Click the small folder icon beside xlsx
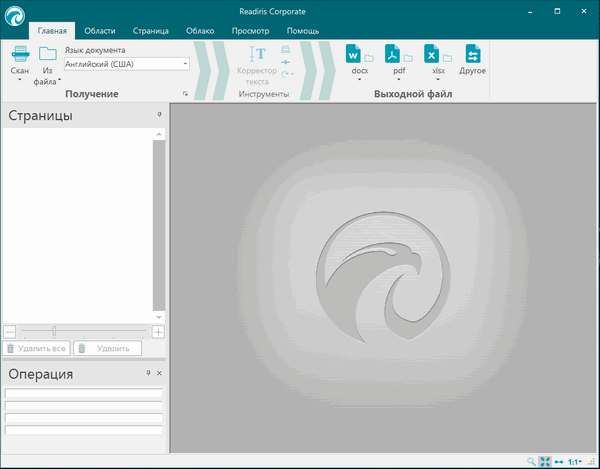Viewport: 600px width, 469px height. pos(447,58)
